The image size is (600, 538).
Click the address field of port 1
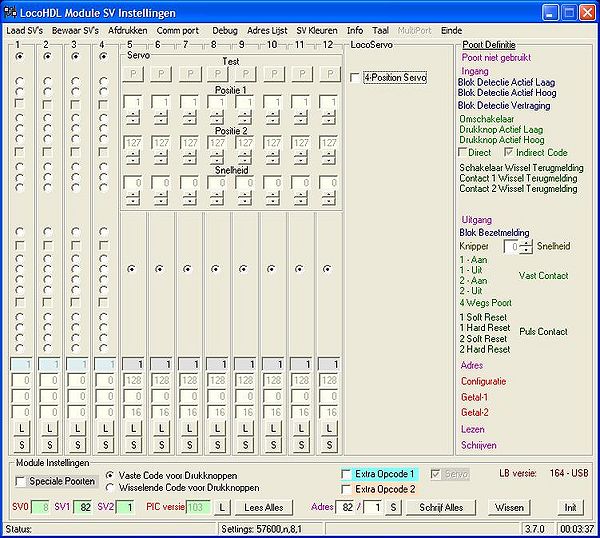(x=21, y=364)
